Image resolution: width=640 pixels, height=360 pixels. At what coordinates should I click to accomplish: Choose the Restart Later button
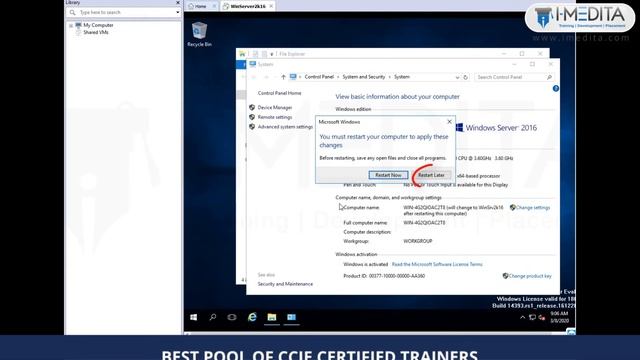pos(431,175)
